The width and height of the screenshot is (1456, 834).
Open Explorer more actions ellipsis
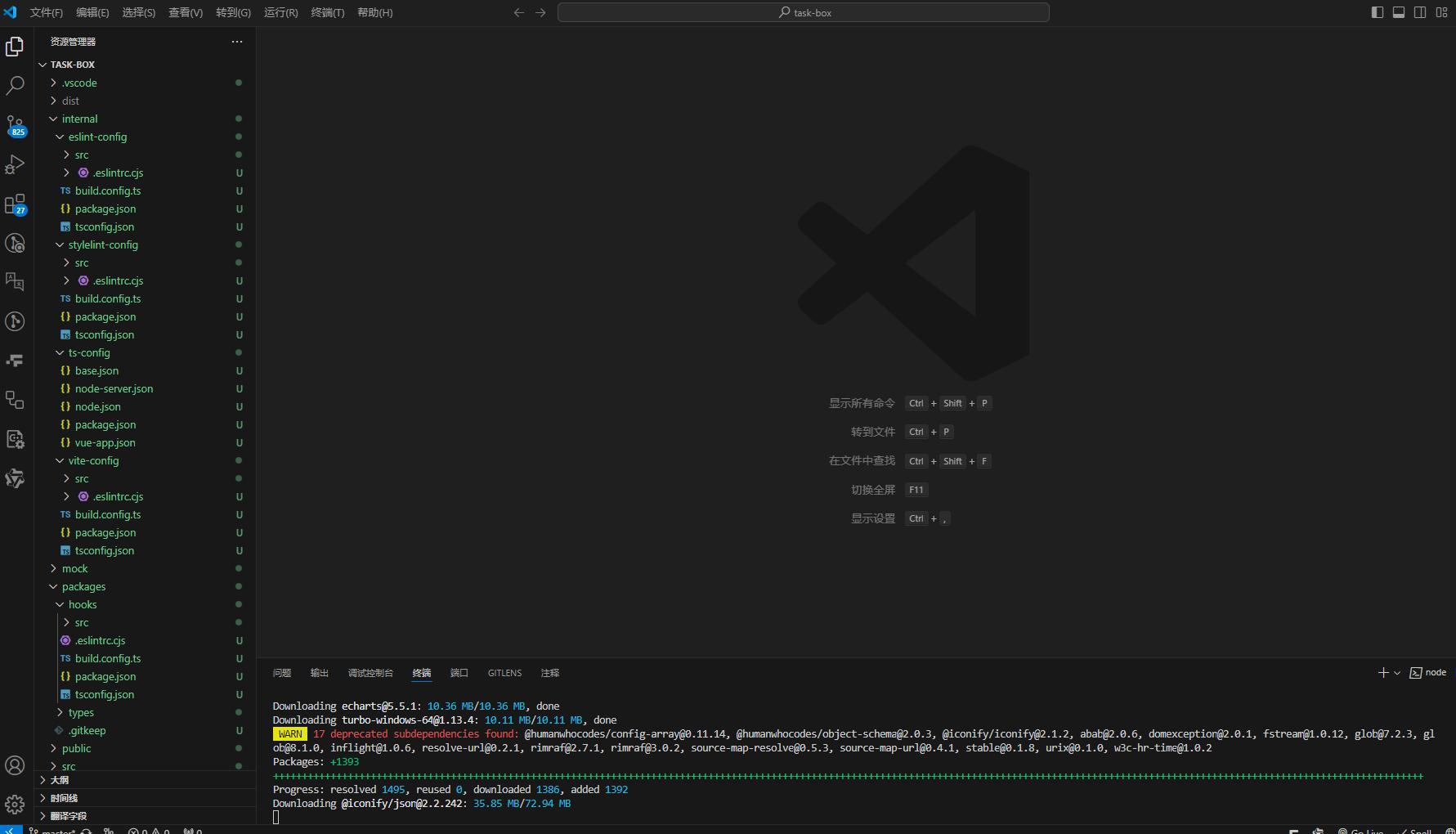237,42
